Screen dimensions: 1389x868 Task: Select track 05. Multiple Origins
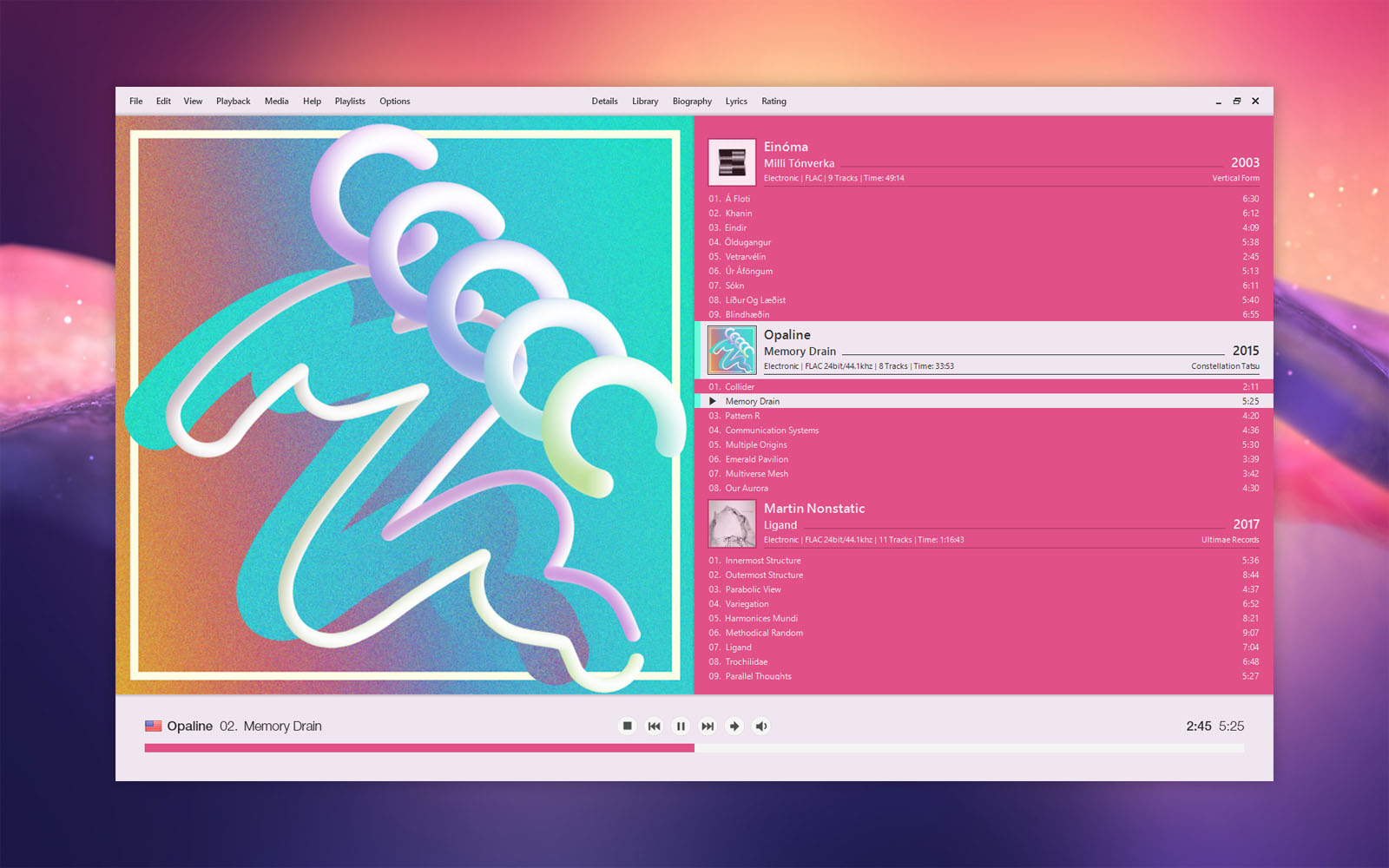tap(984, 444)
